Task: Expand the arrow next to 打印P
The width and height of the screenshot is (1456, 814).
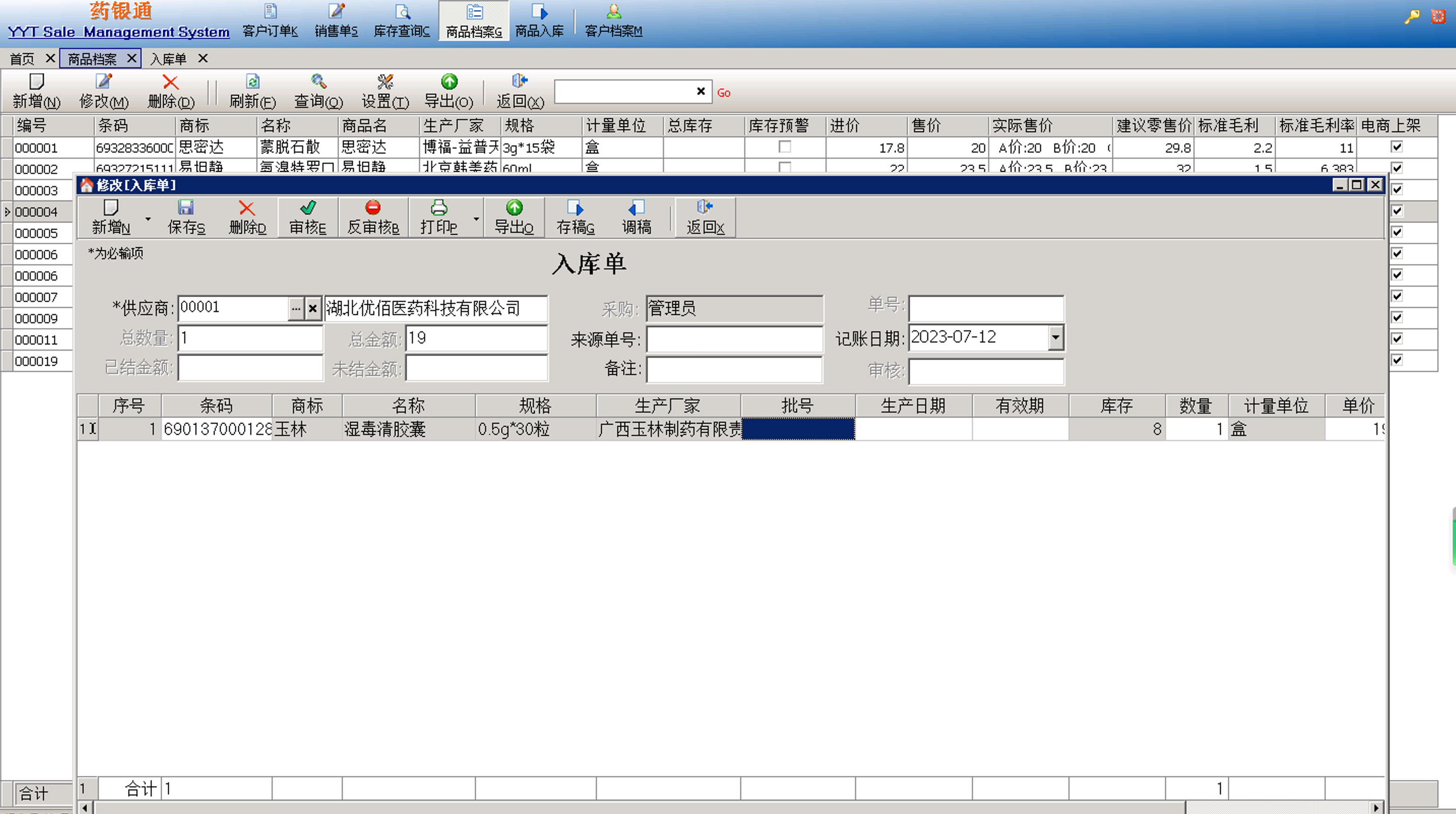Action: pos(476,218)
